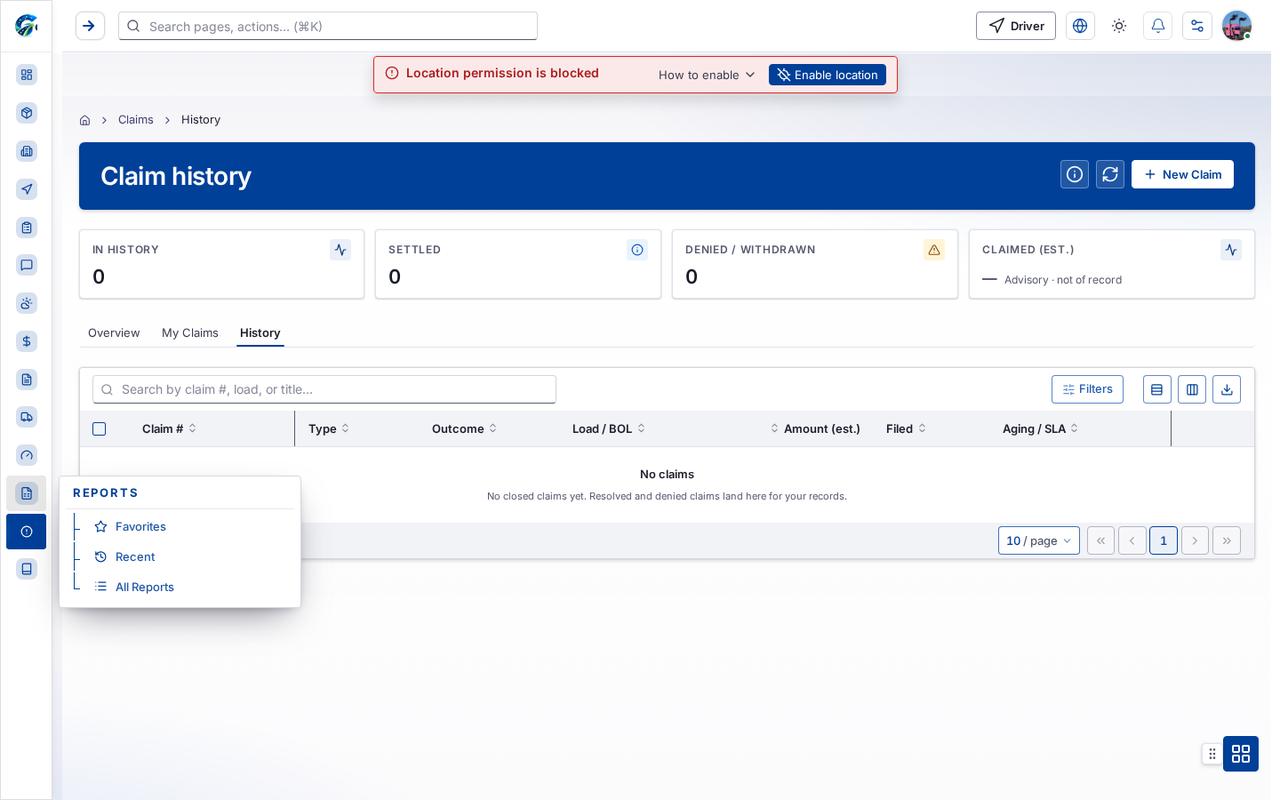Click the refresh icon in Claim history banner
This screenshot has width=1280, height=800.
pos(1110,174)
